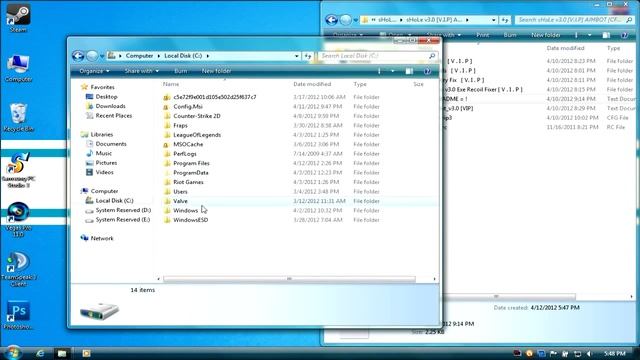Screen dimensions: 640x360
Task: Click Burn in sHoLe window toolbar
Action: point(510,35)
